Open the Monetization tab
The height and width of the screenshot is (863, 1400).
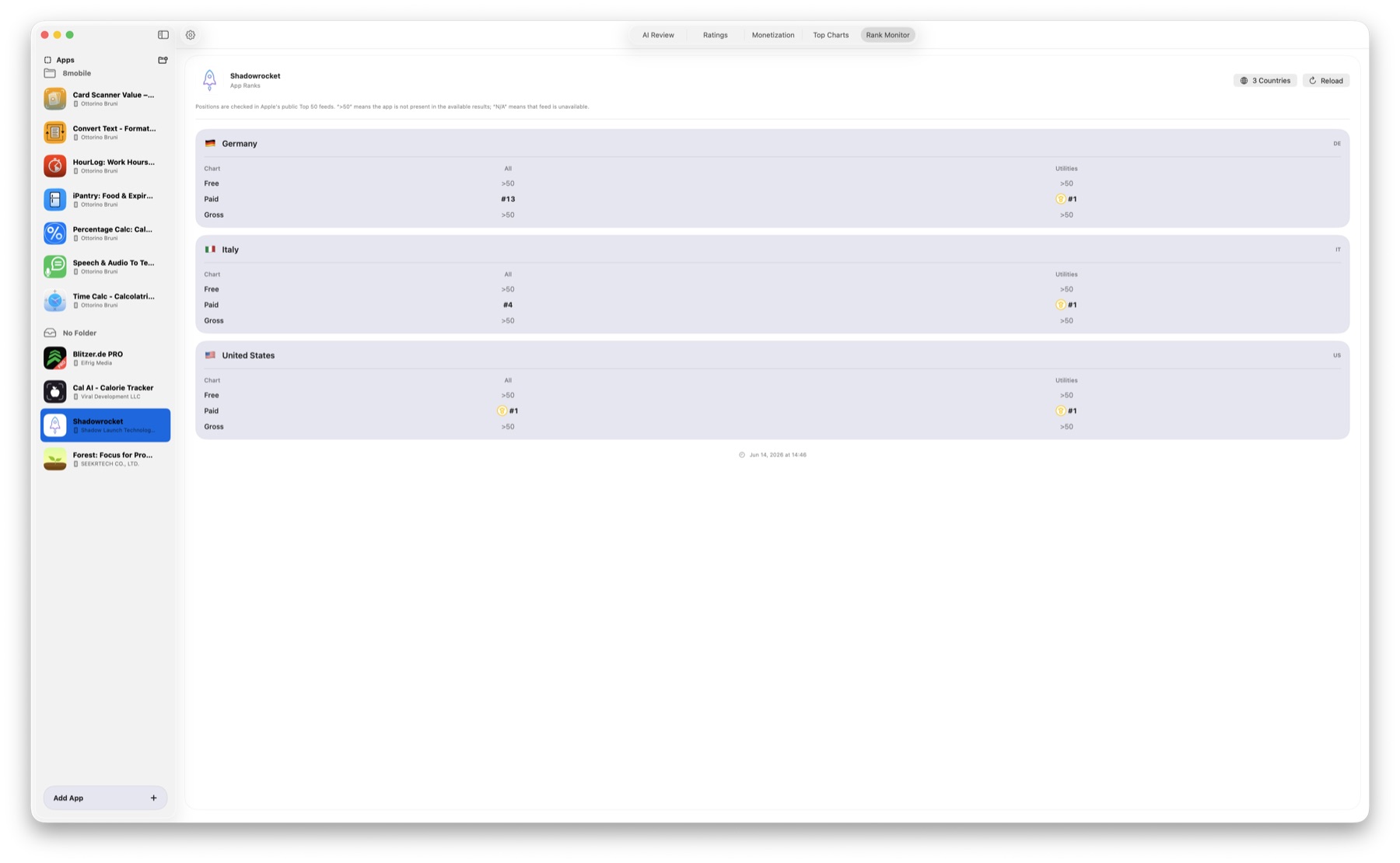coord(773,35)
